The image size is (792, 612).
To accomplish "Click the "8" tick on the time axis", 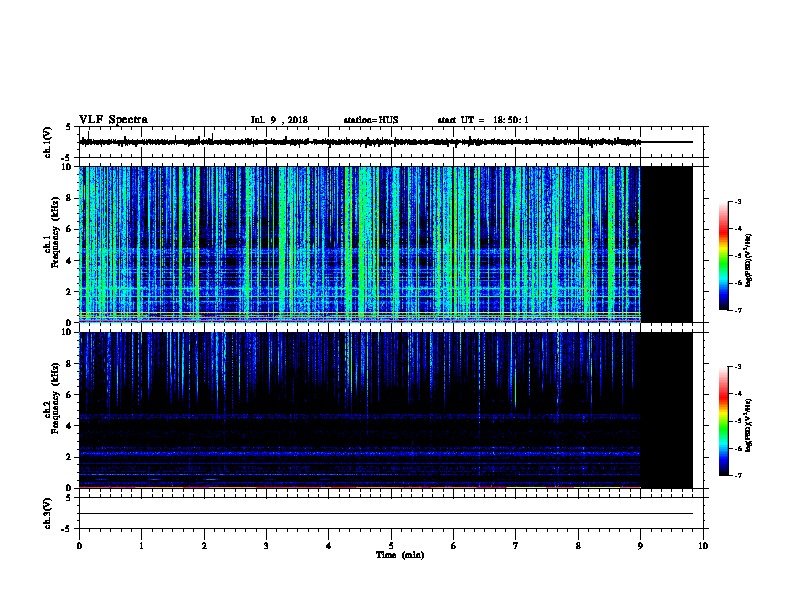I will 578,545.
